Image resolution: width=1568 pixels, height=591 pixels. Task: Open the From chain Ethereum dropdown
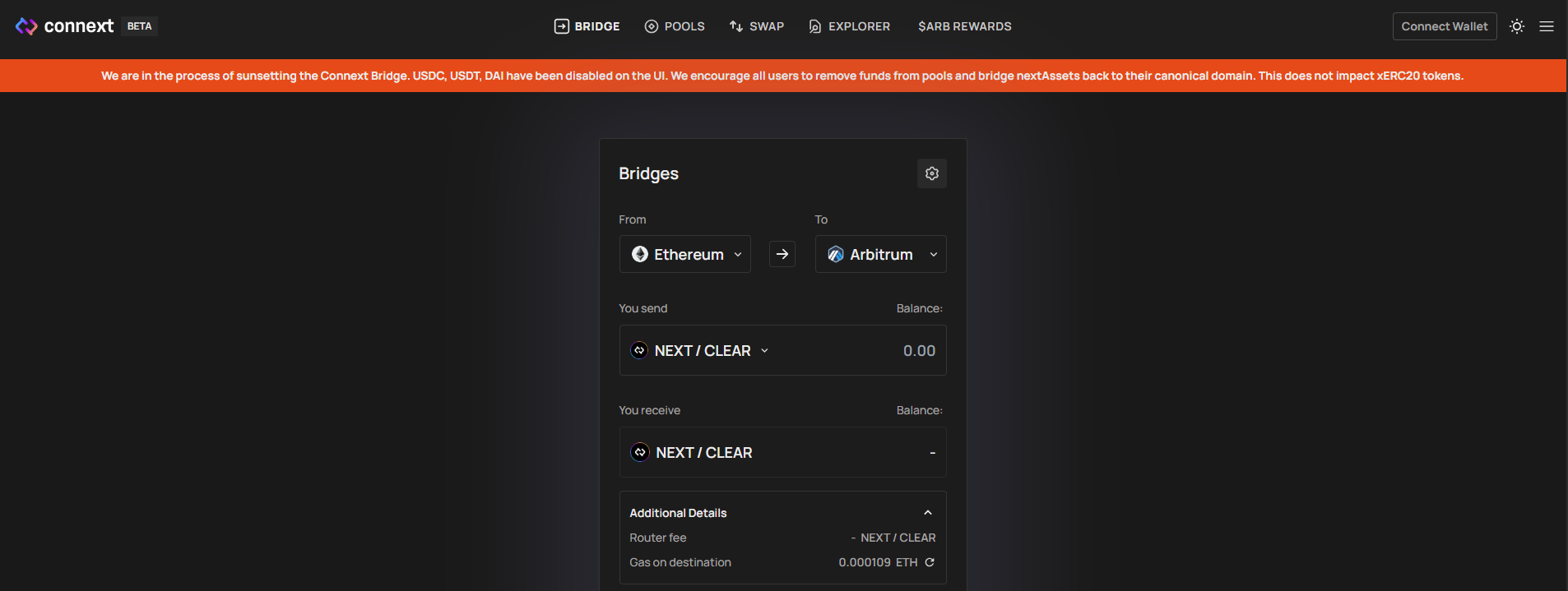click(x=685, y=254)
